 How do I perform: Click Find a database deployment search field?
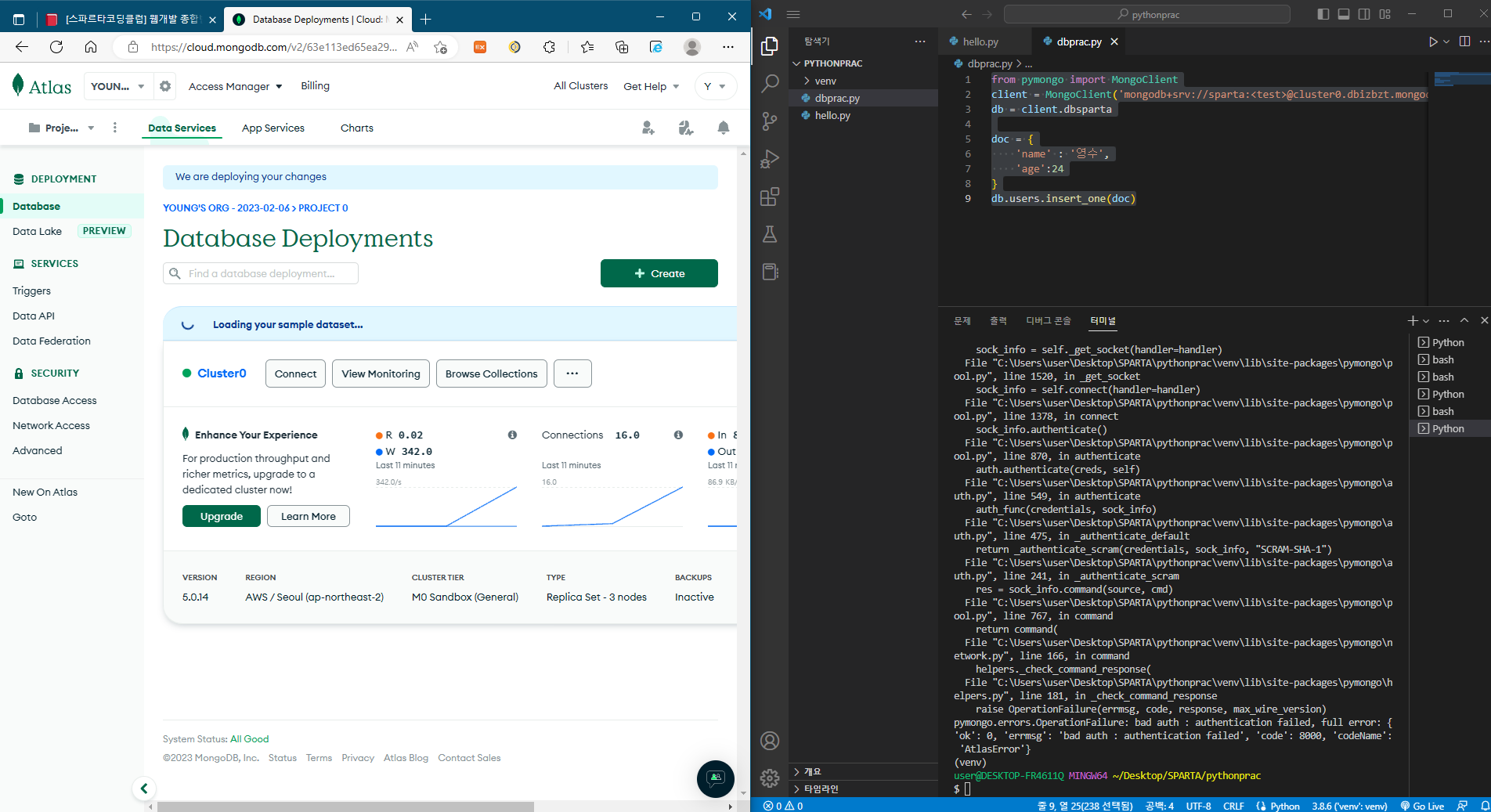click(261, 273)
